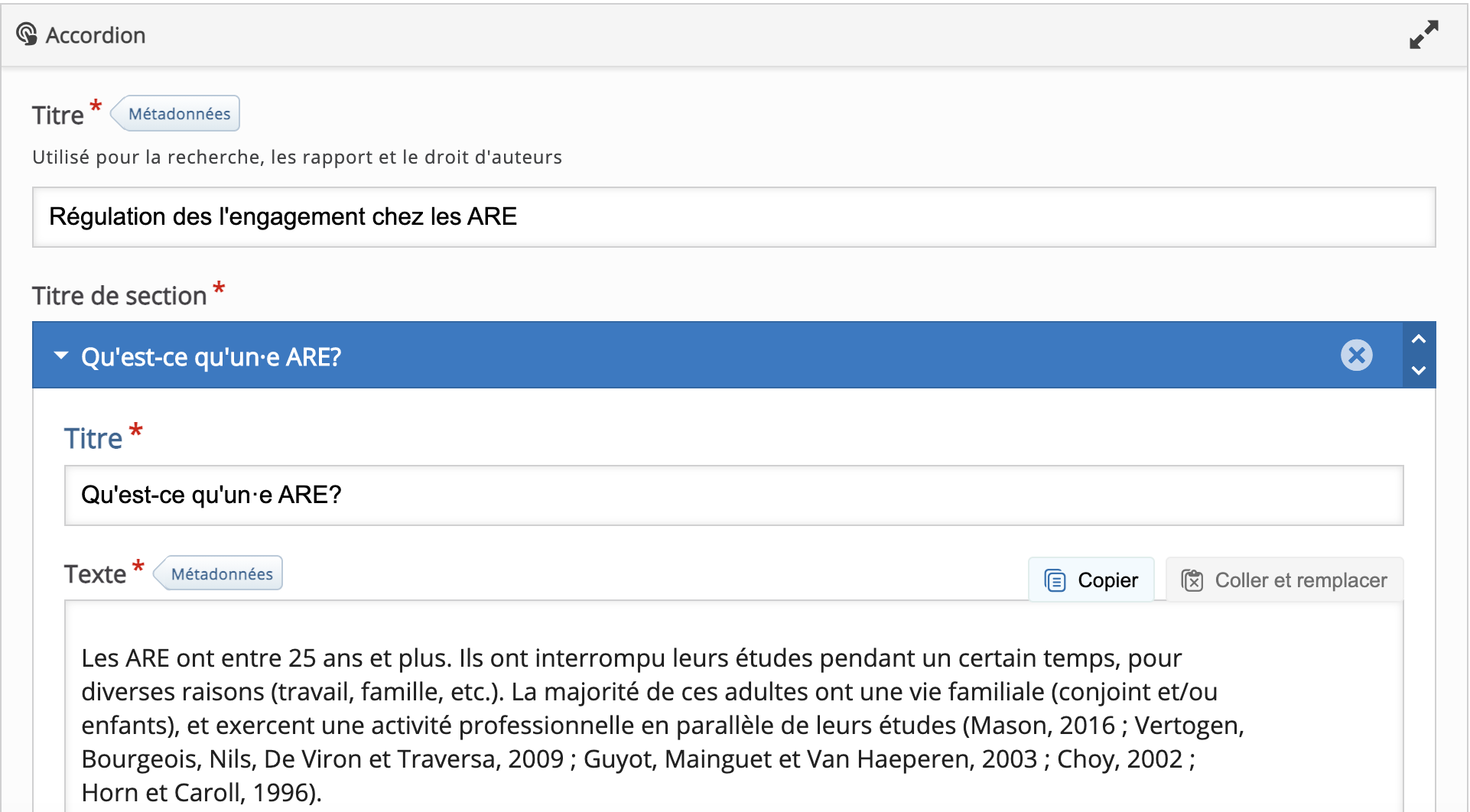The height and width of the screenshot is (812, 1470).
Task: Collapse the section using the triangle arrow
Action: (x=61, y=356)
